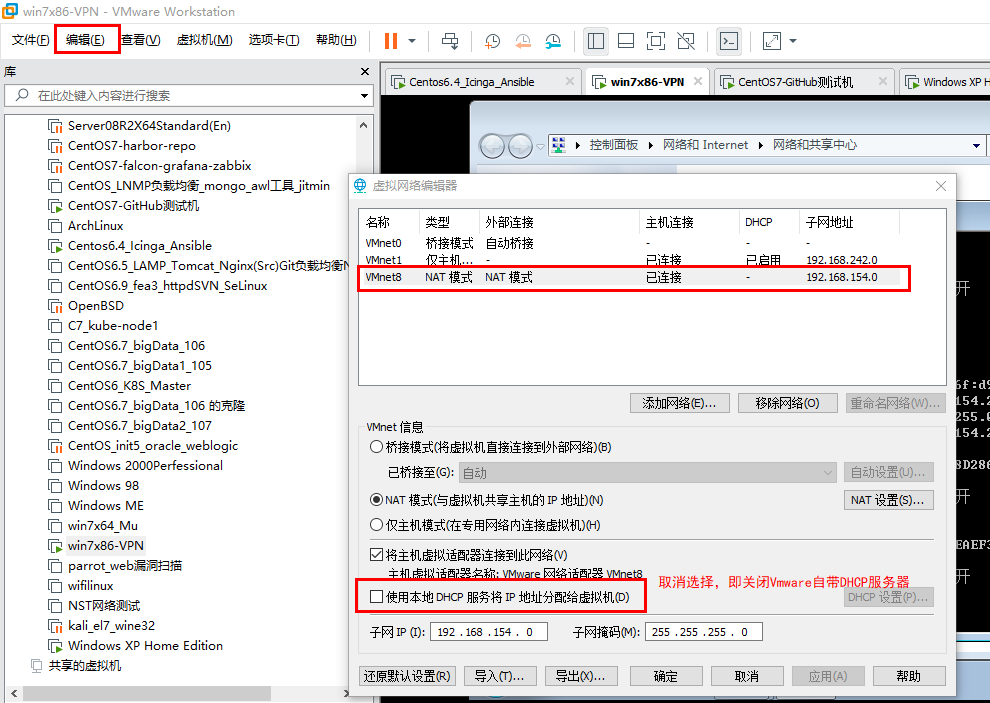
Task: Open the 文件(F) menu
Action: point(30,40)
